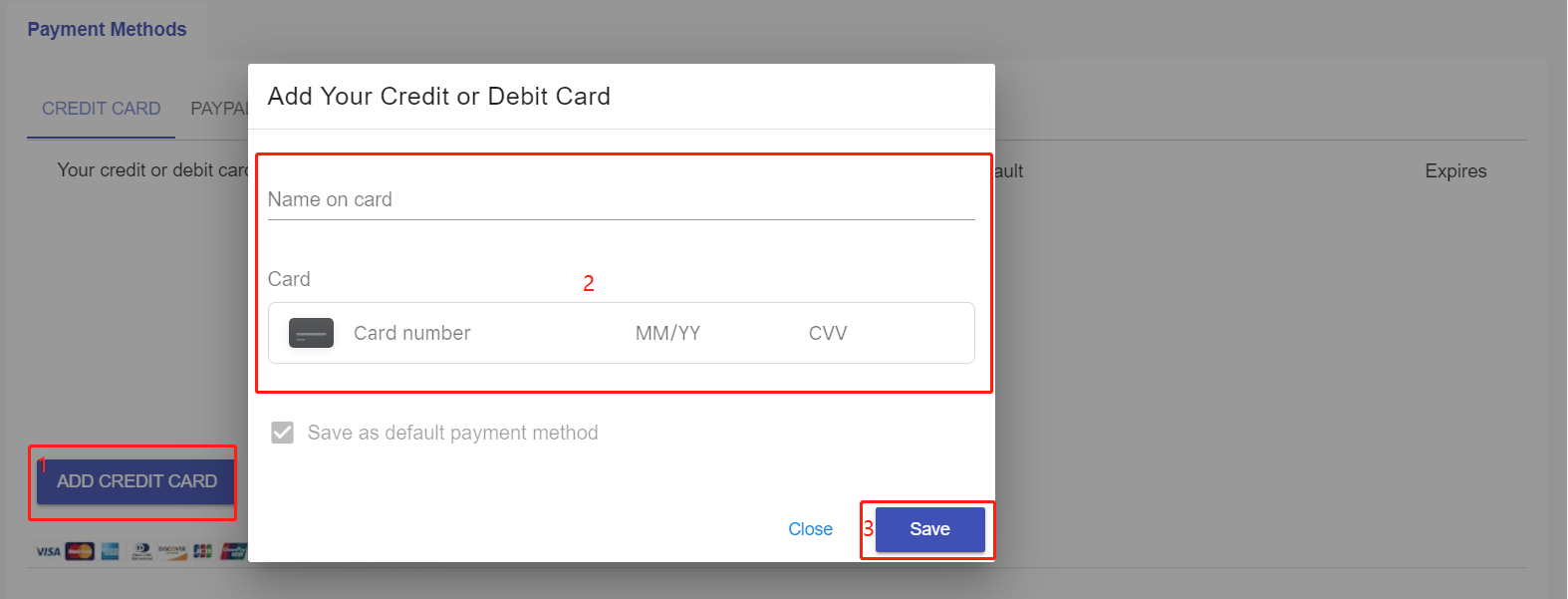Viewport: 1568px width, 599px height.
Task: Click the MasterCard logo icon
Action: (80, 550)
